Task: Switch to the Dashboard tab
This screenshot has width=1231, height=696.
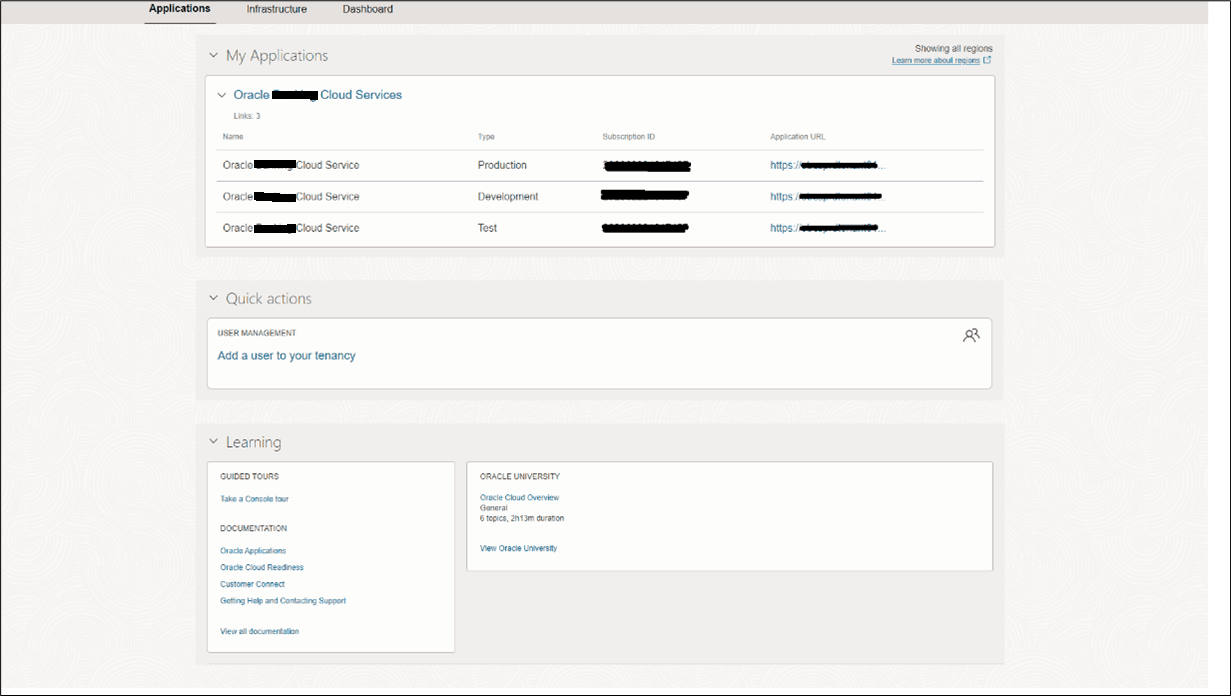Action: (368, 9)
